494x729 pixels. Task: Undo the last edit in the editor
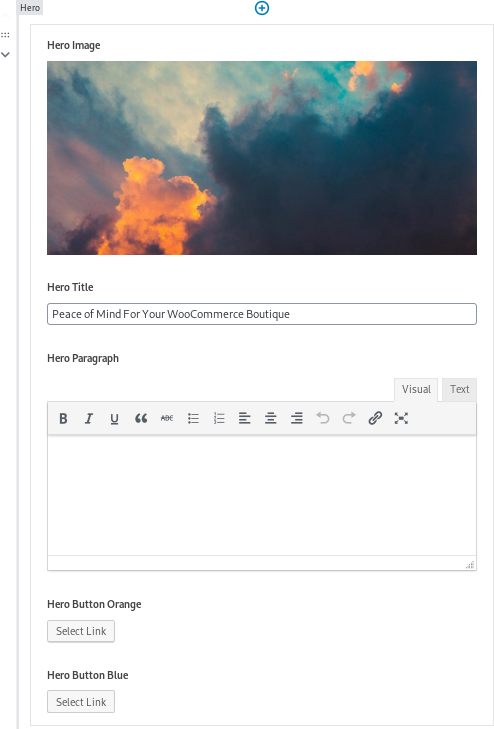tap(323, 418)
